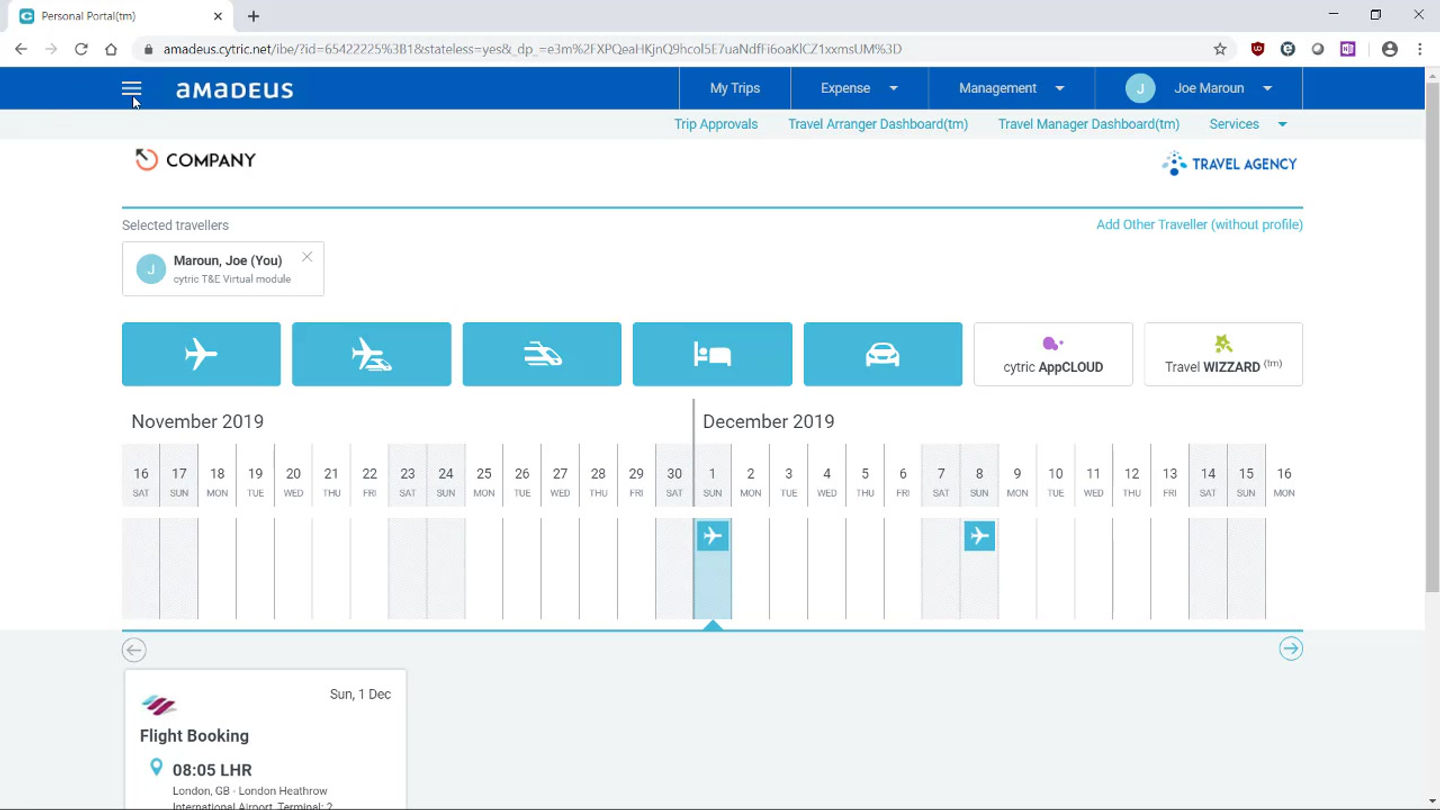Click the location pin beside 08:05 LHR

pos(156,768)
